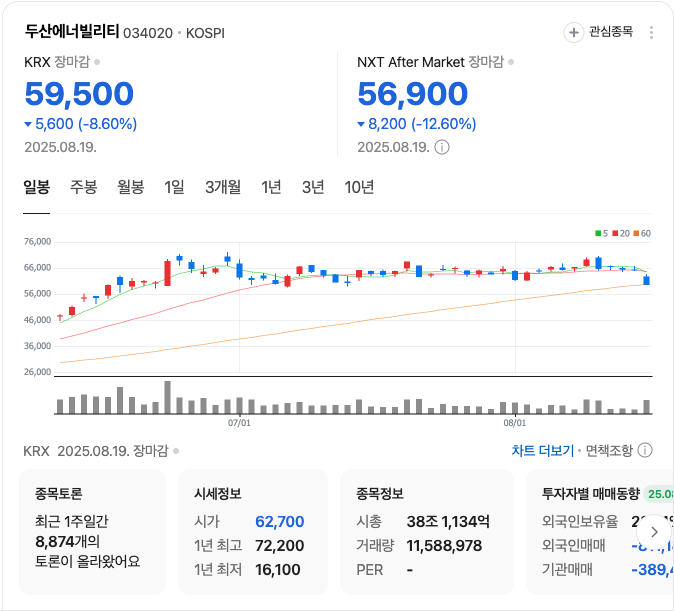Click the 5-day moving average legend
Screen dimensions: 674x611
[x=601, y=233]
